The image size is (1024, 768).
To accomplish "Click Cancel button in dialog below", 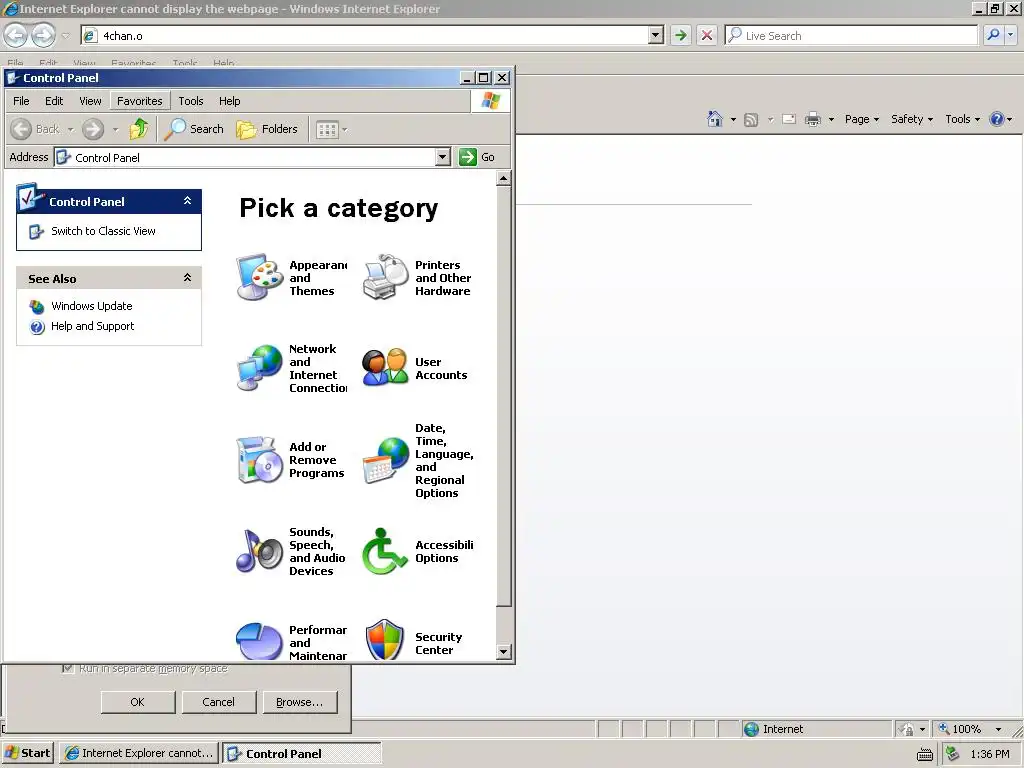I will pos(219,702).
